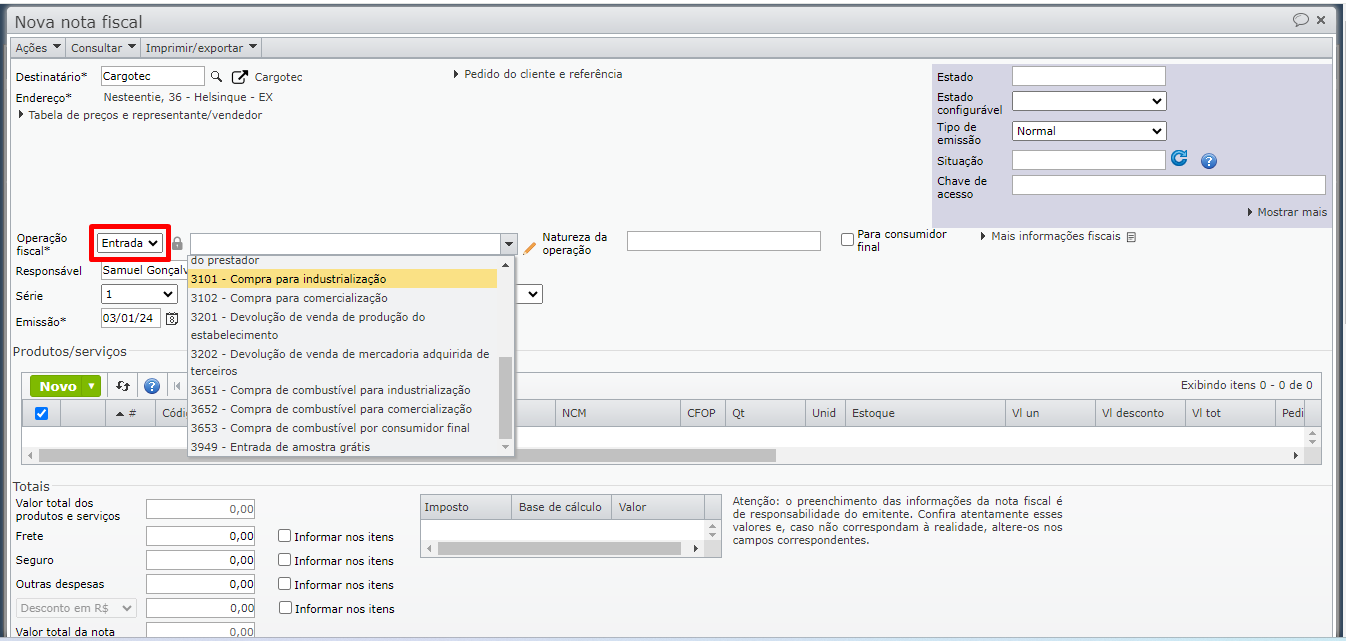Click the lock icon beside Operação fiscal
This screenshot has width=1346, height=641.
point(177,243)
